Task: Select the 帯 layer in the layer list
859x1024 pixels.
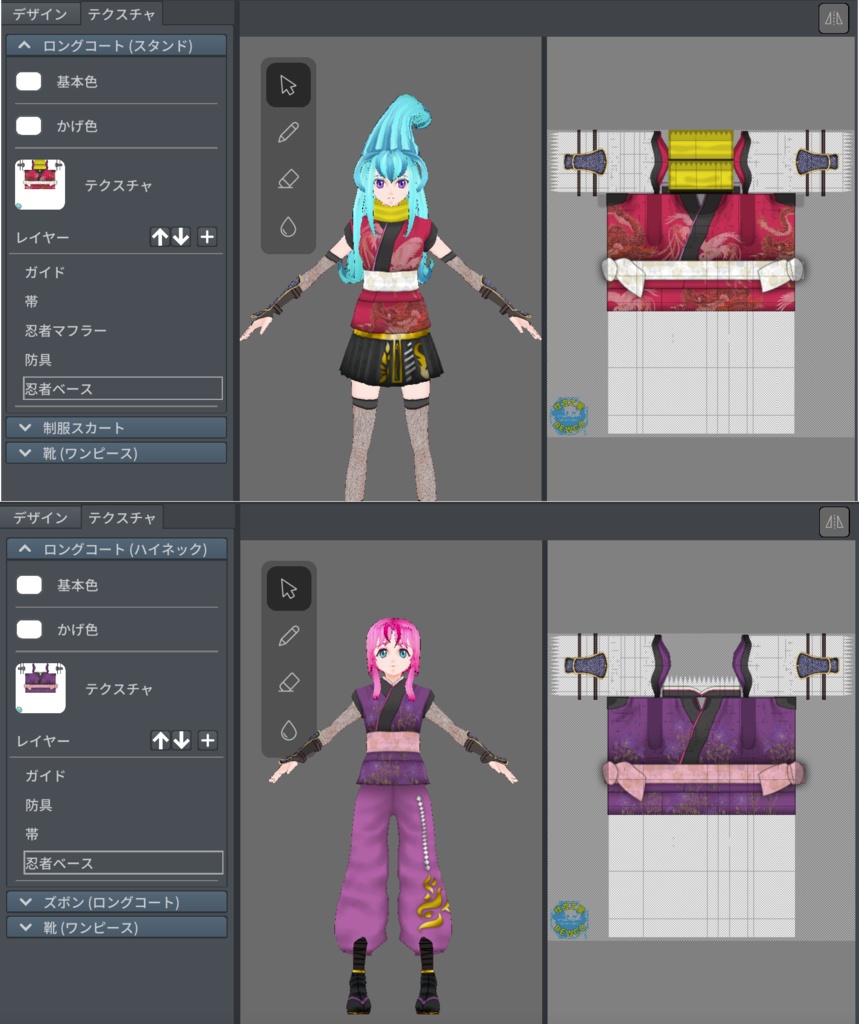Action: [x=40, y=301]
